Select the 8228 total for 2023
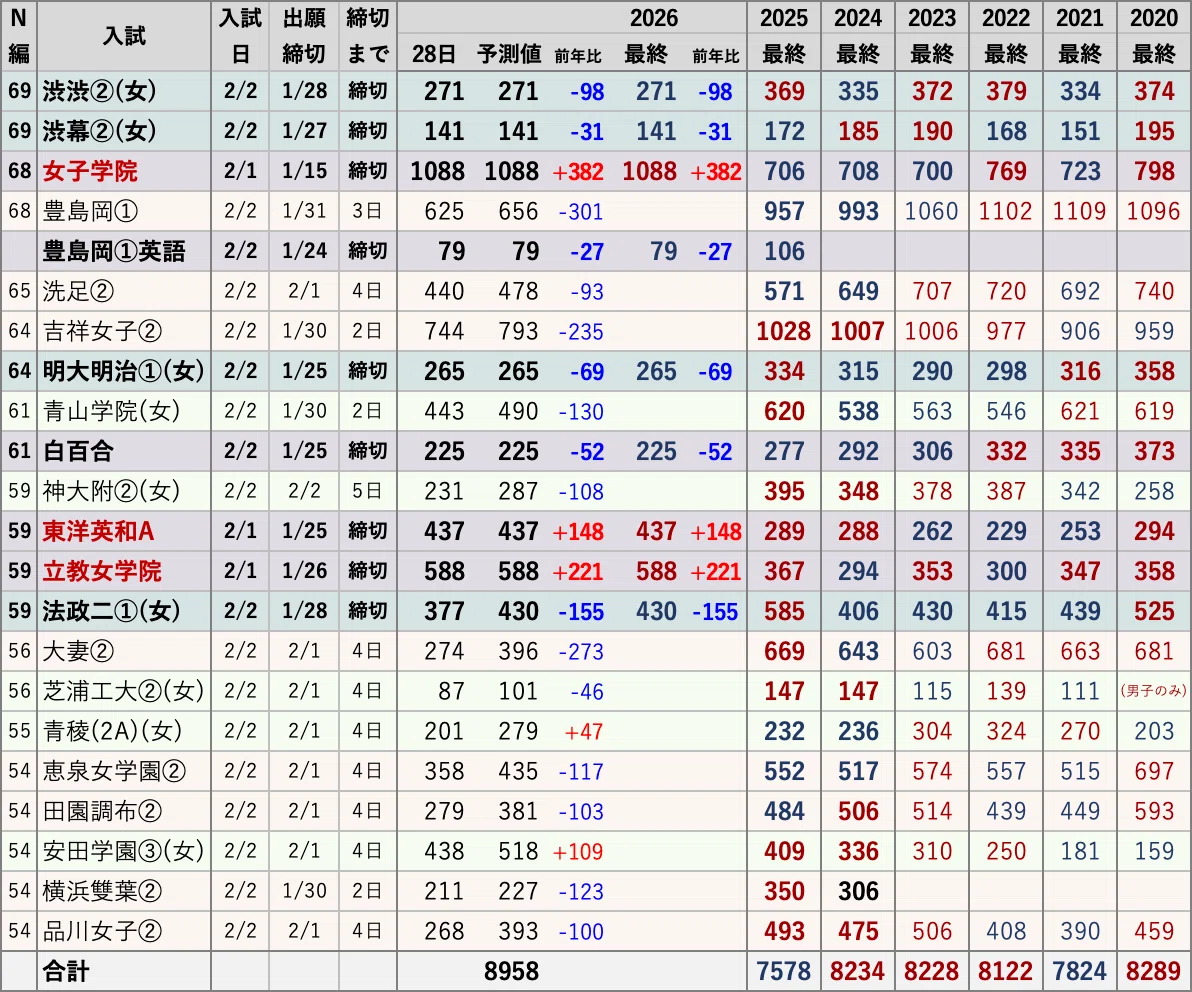Viewport: 1192px width, 992px height. click(932, 971)
